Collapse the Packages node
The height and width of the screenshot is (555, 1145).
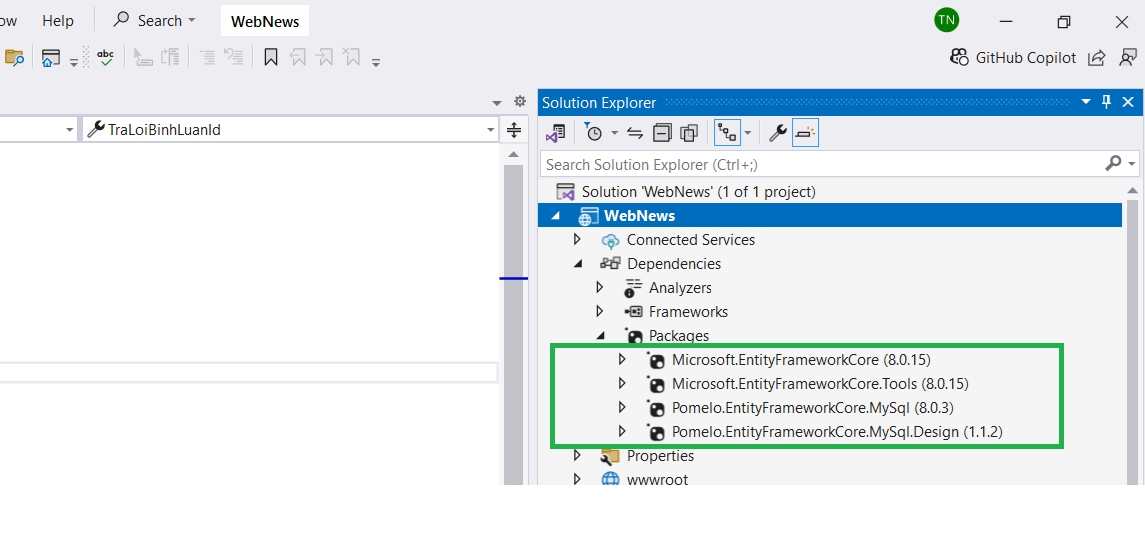600,336
